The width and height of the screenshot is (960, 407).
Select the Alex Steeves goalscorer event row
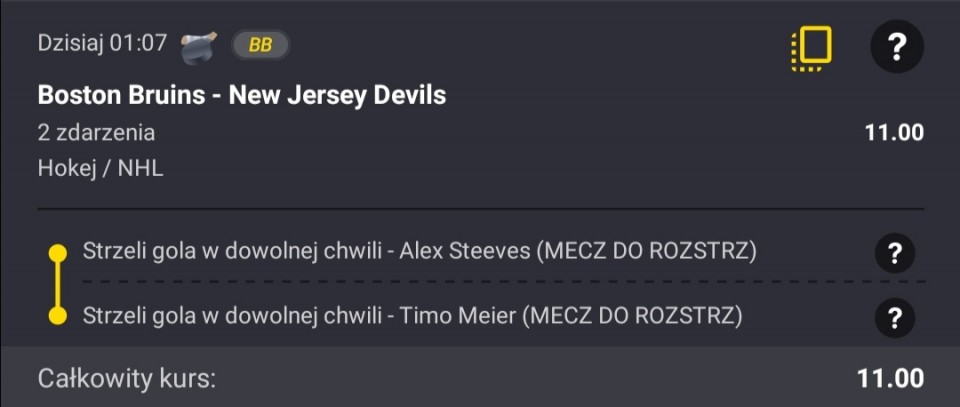coord(420,251)
